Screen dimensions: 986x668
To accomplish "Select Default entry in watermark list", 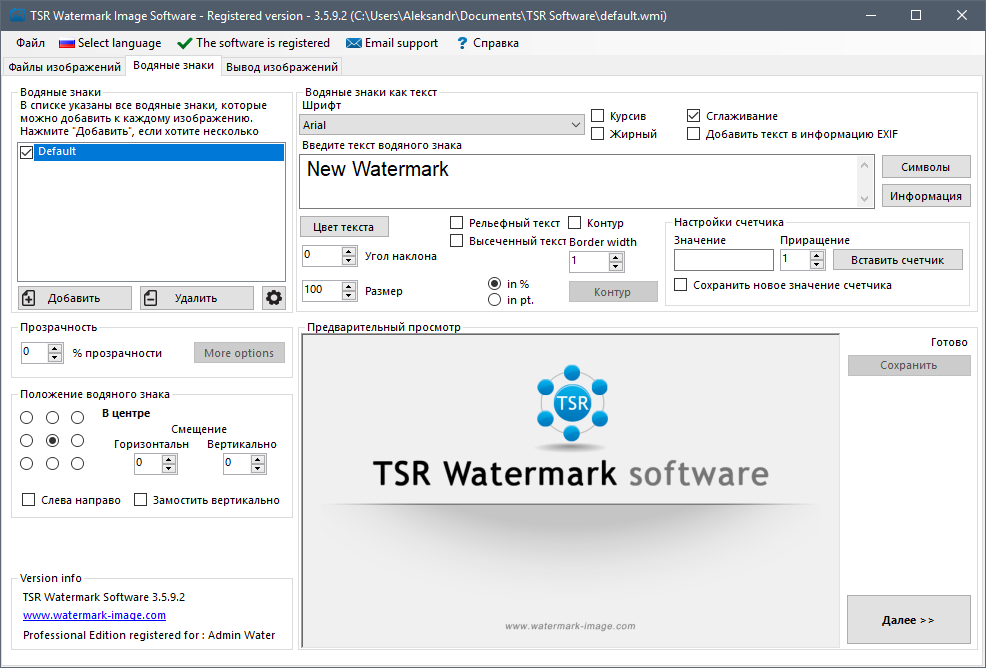I will click(x=159, y=152).
